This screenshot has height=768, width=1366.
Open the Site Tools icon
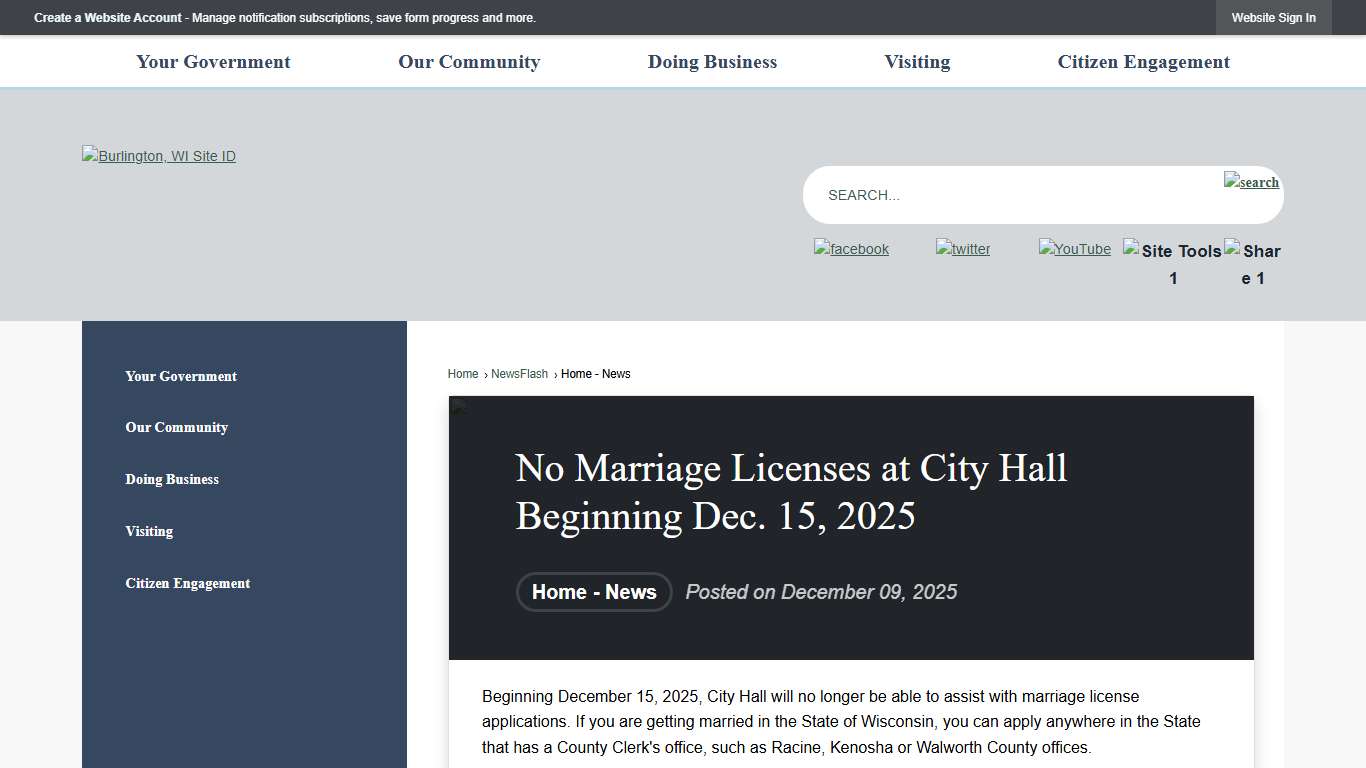[x=1172, y=263]
